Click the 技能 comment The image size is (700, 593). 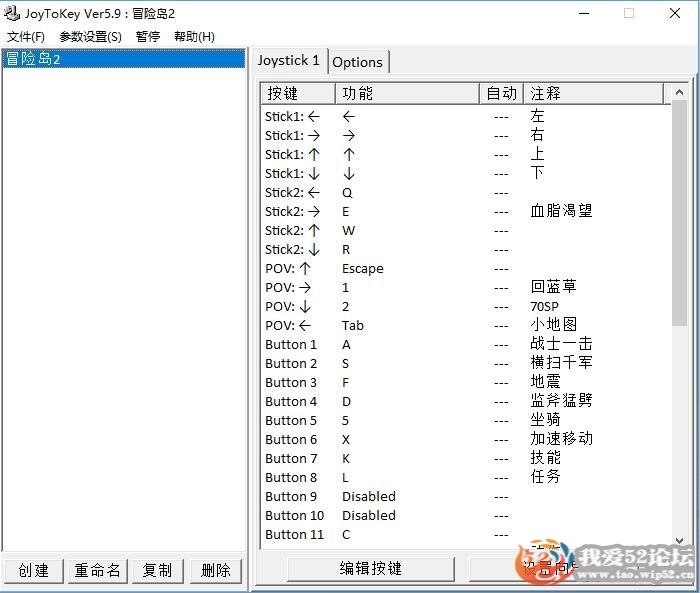pos(545,457)
